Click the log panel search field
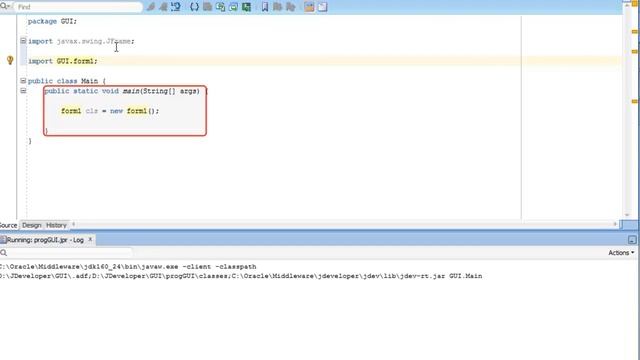The height and width of the screenshot is (360, 640). tap(70, 253)
